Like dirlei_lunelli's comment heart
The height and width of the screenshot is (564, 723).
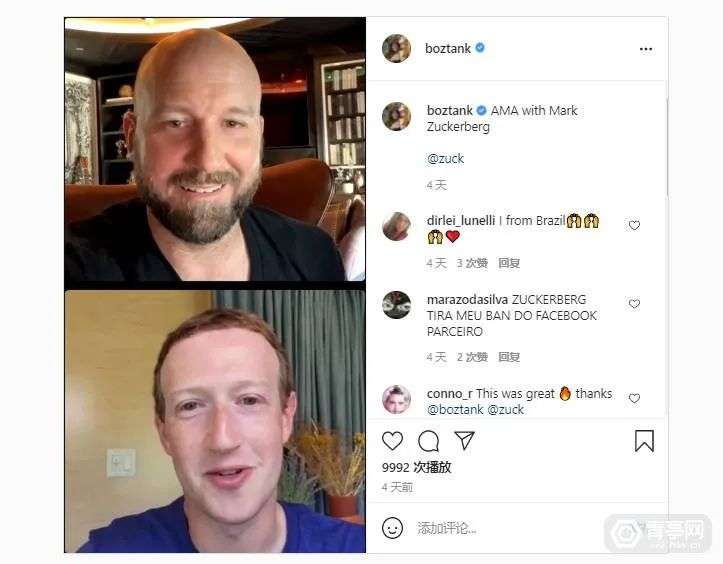634,225
